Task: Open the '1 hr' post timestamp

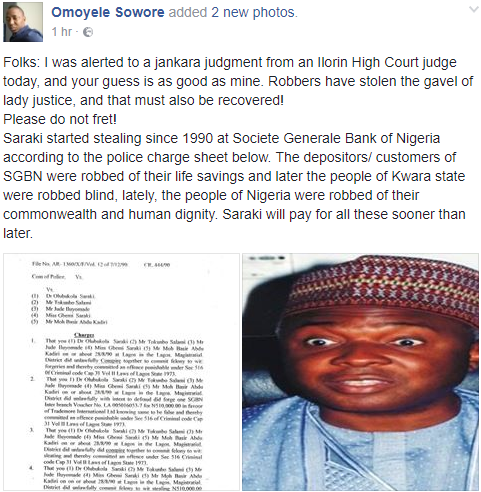Action: pyautogui.click(x=62, y=32)
